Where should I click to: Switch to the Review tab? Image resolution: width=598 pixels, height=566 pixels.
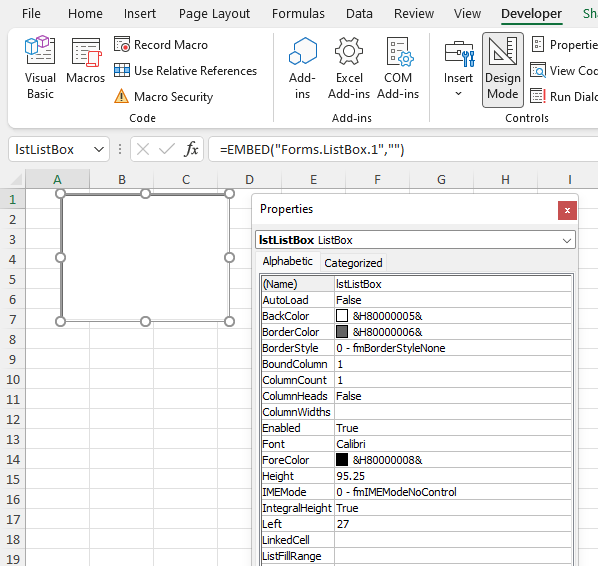414,14
